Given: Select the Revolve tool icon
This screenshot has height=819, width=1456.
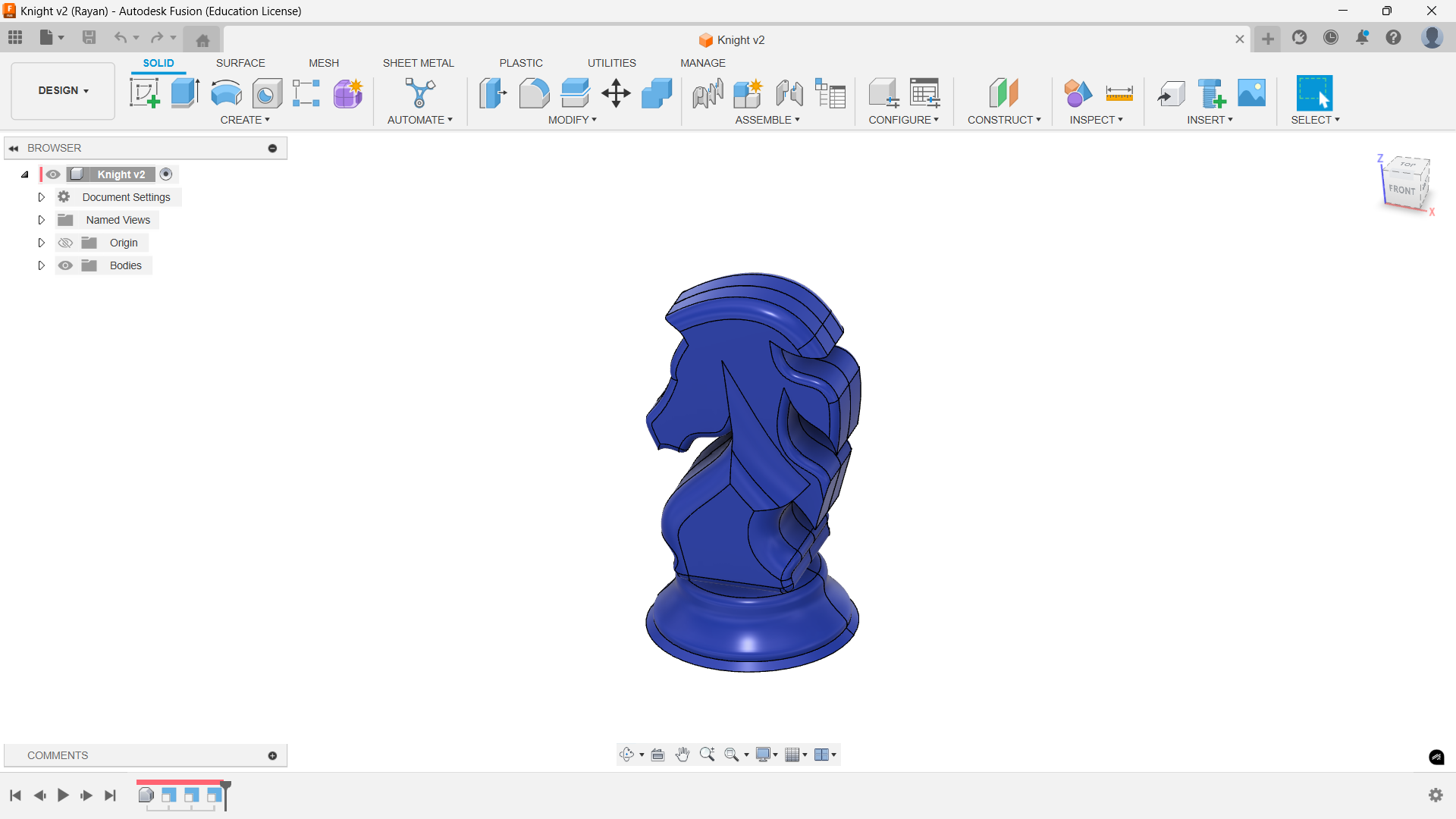Looking at the screenshot, I should point(226,93).
